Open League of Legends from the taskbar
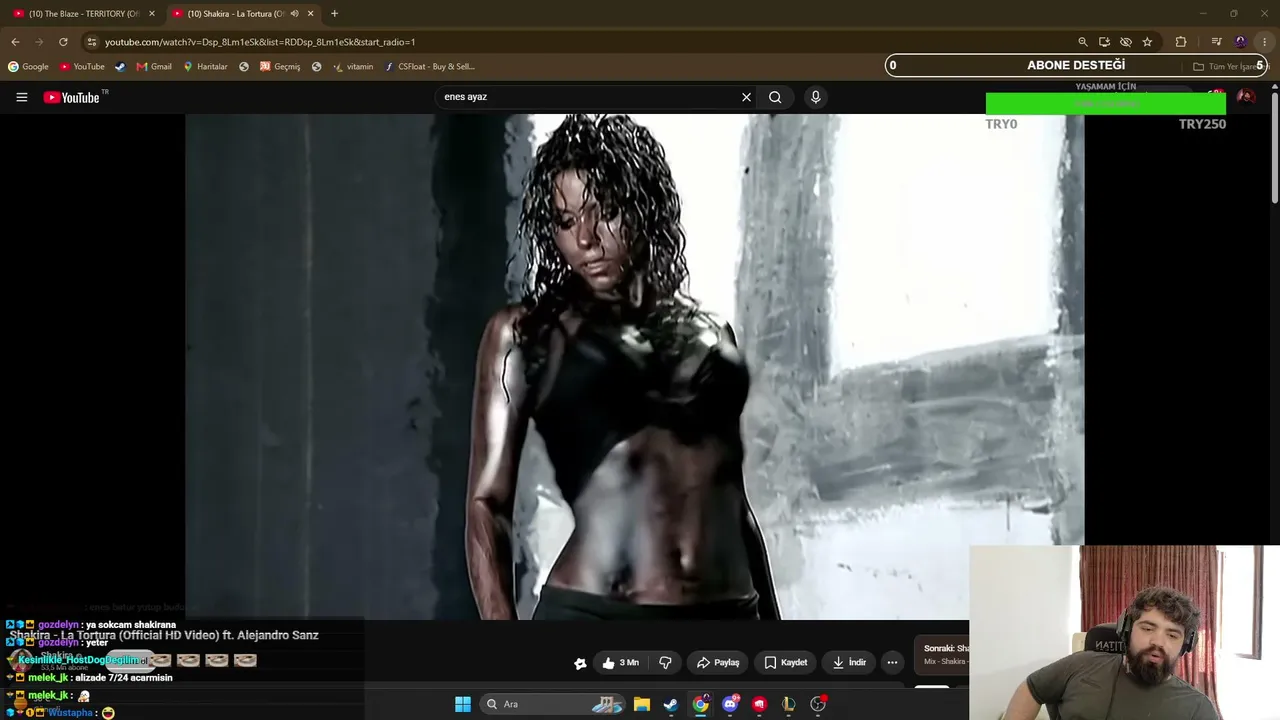 tap(788, 704)
